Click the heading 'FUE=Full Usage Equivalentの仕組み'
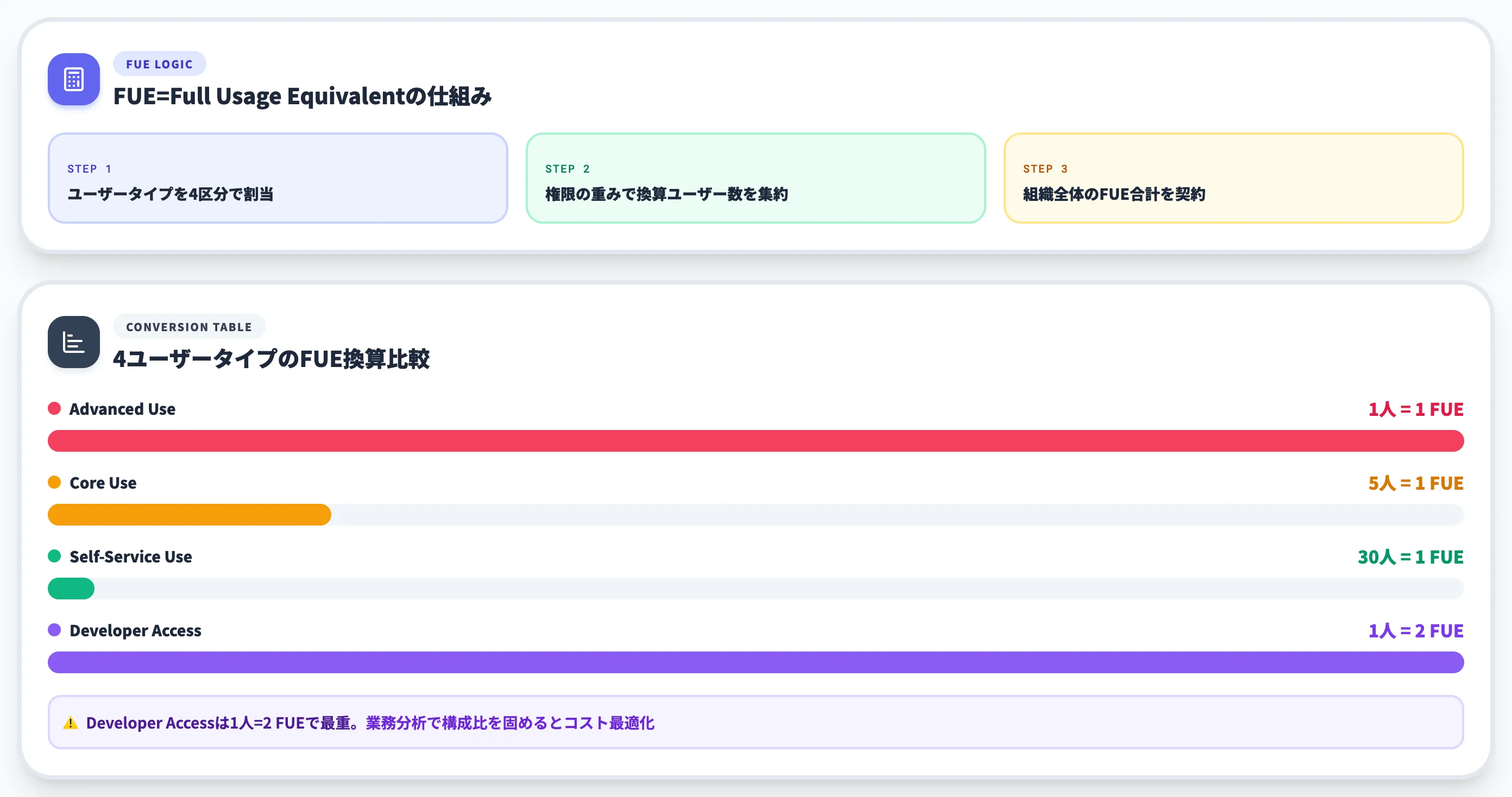The width and height of the screenshot is (1512, 797). tap(303, 96)
